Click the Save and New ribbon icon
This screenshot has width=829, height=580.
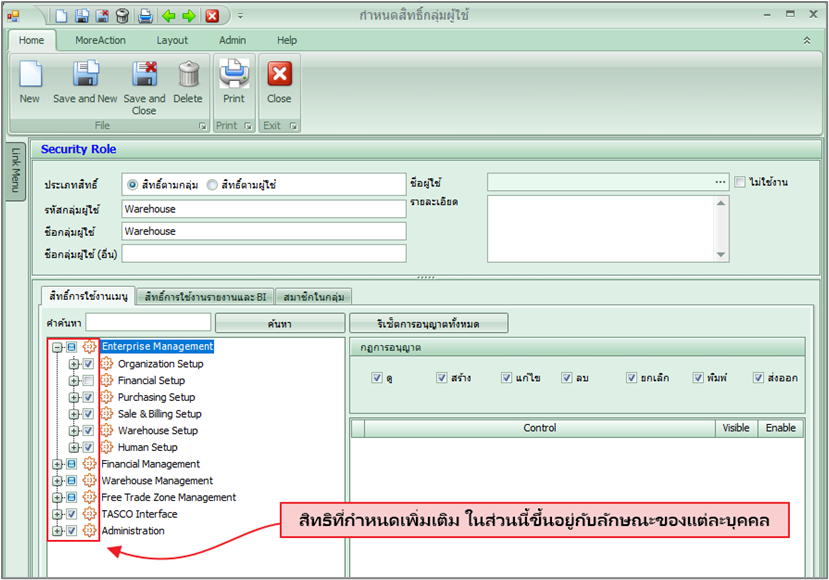point(86,76)
